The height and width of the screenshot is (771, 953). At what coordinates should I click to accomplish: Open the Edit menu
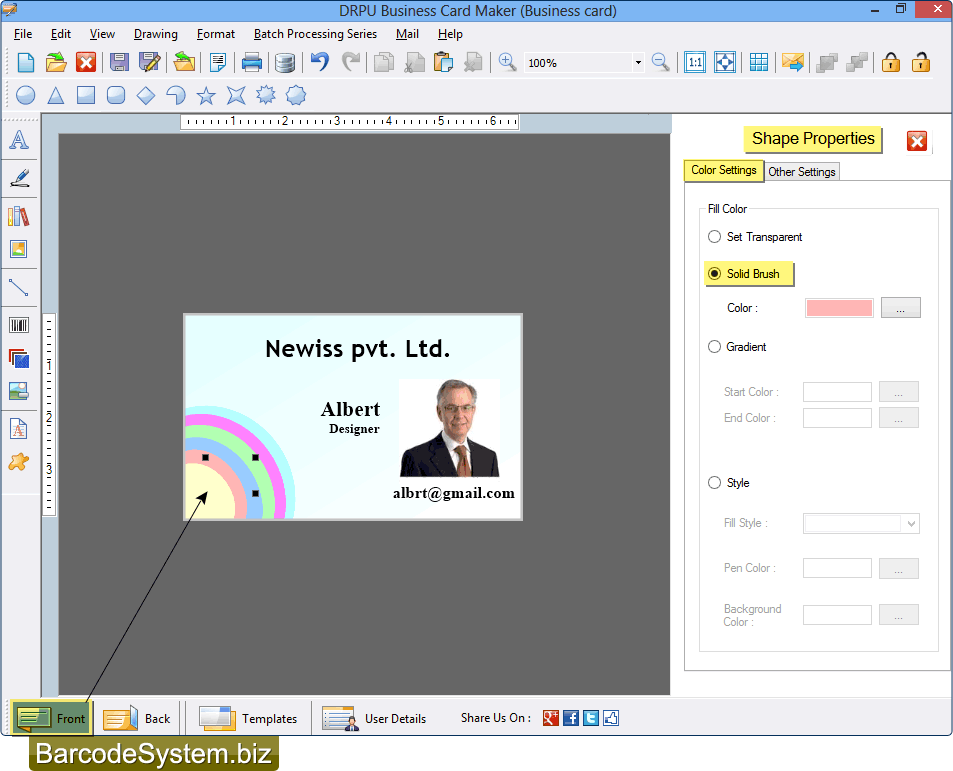[x=61, y=34]
